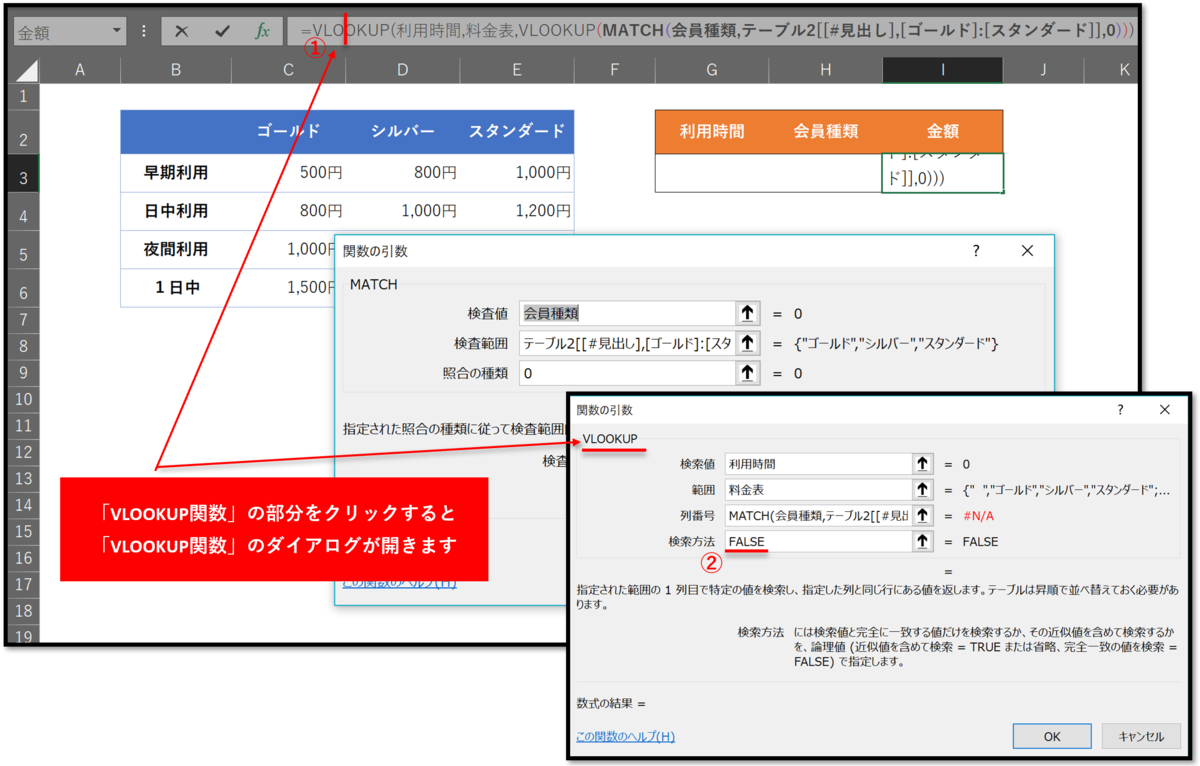The height and width of the screenshot is (766, 1200).
Task: Click VLOOKUP 範囲 input with 料金表
Action: 818,490
